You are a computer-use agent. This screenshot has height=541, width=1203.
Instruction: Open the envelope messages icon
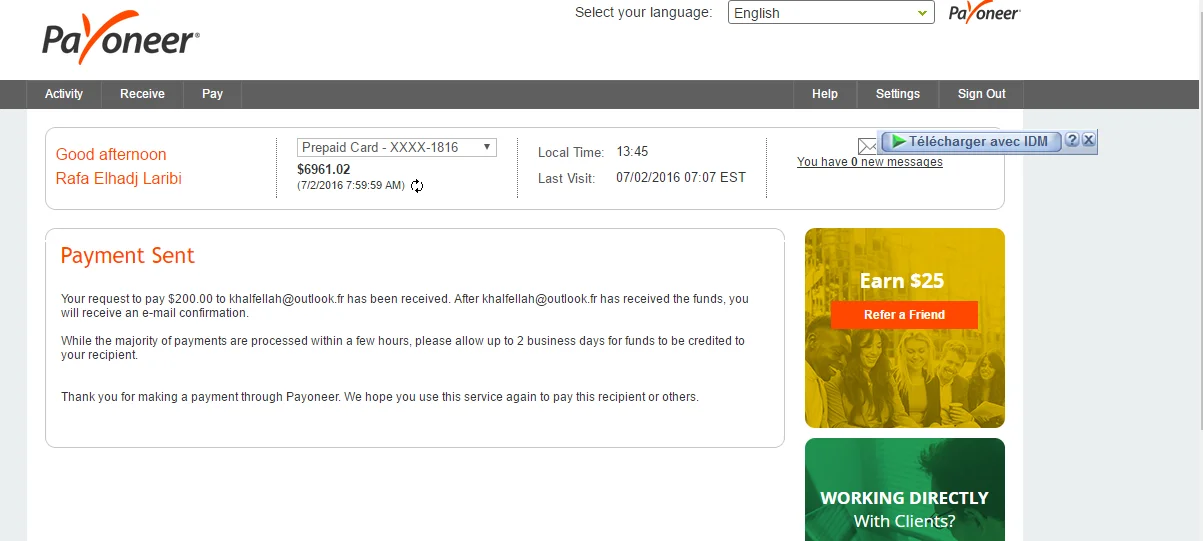pyautogui.click(x=867, y=147)
